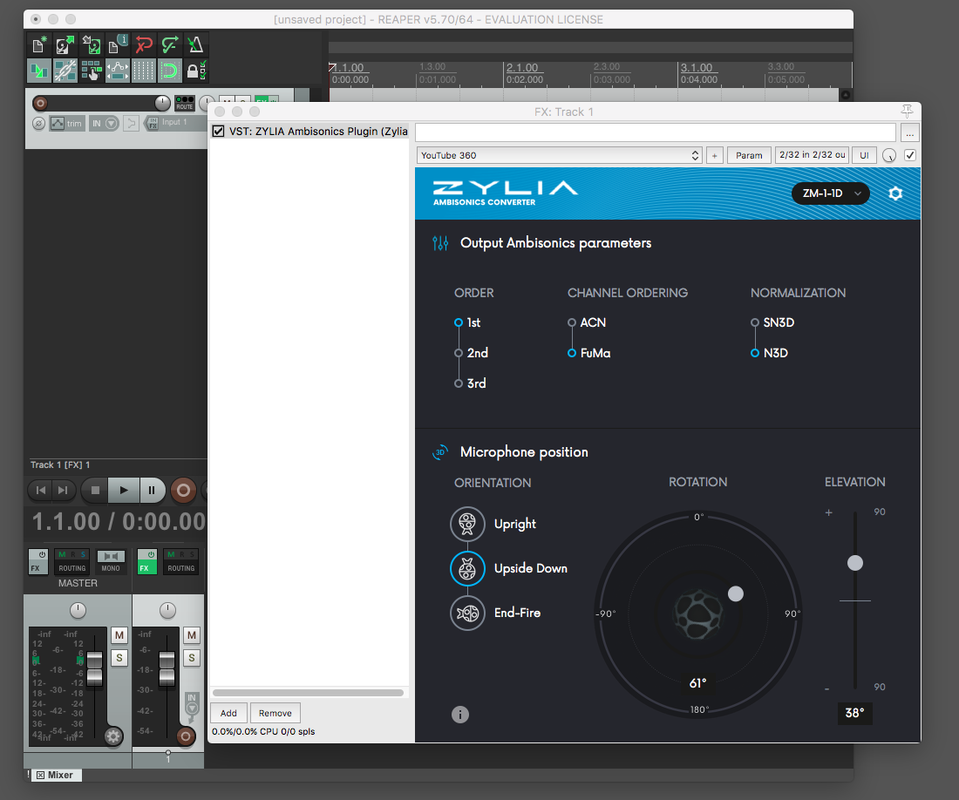
Task: Click the Upside Down orientation icon
Action: pyautogui.click(x=467, y=568)
